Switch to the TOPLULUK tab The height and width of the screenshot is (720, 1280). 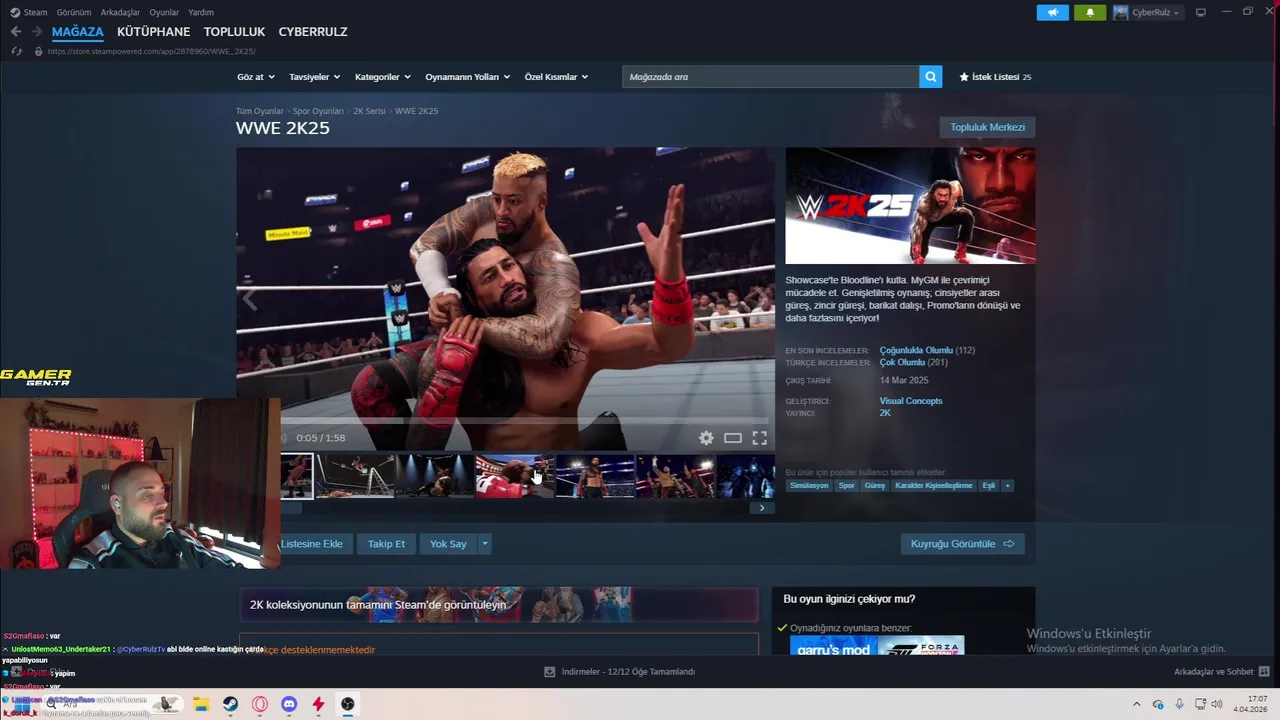tap(234, 32)
